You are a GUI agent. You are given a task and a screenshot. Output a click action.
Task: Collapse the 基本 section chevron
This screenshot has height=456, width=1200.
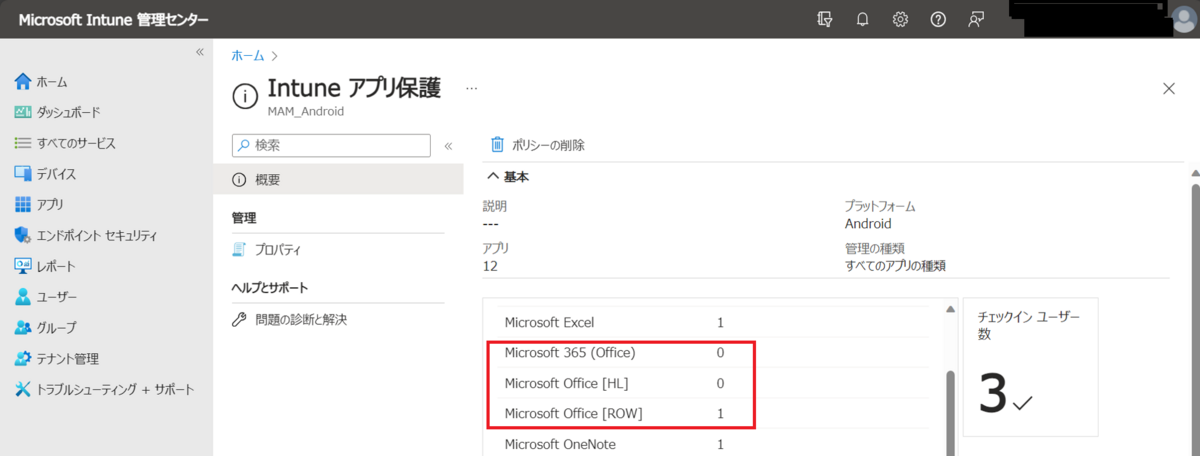492,177
